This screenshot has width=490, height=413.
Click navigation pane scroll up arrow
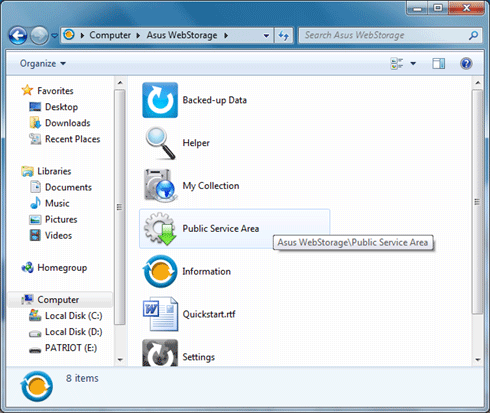[120, 83]
